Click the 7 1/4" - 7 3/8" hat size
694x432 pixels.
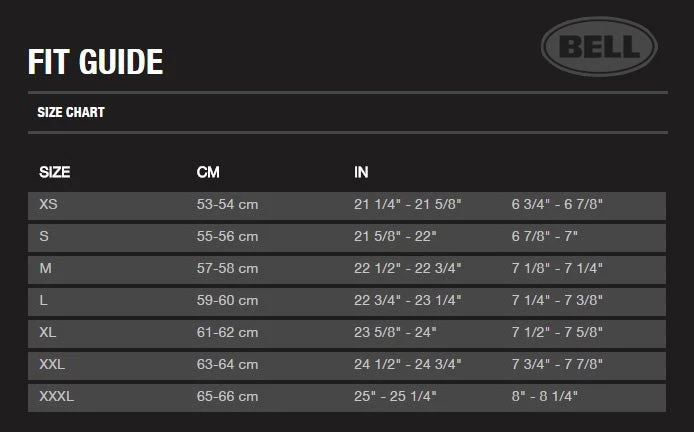557,301
